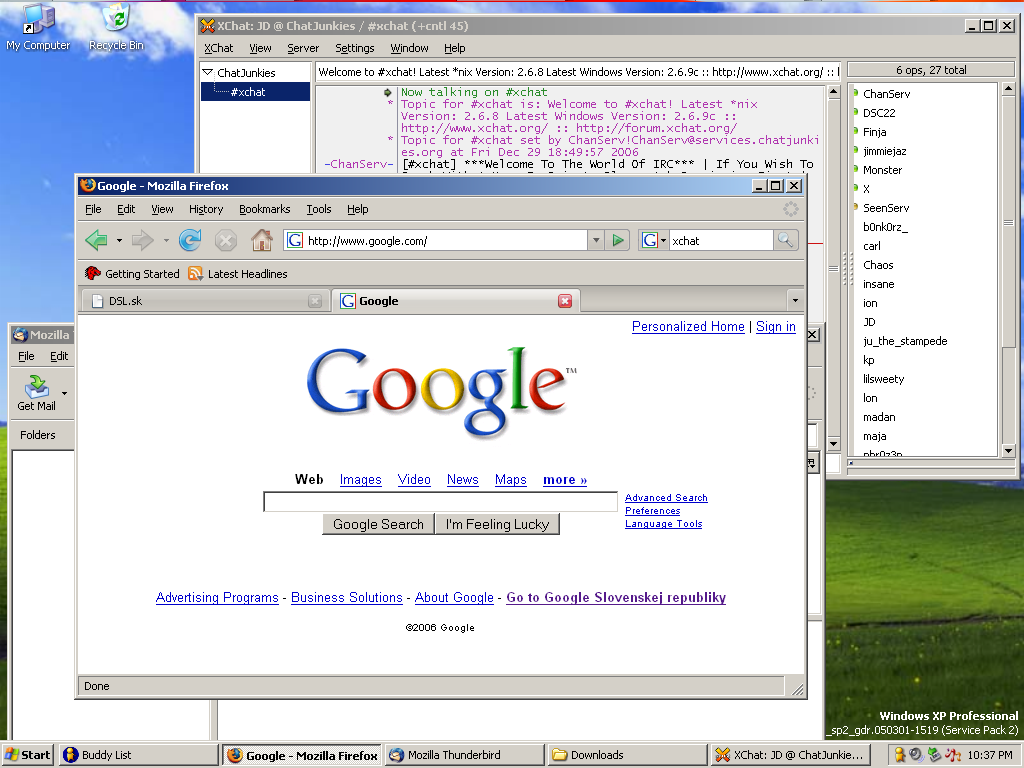Click the XChat topic text field
The height and width of the screenshot is (768, 1024).
tap(577, 72)
